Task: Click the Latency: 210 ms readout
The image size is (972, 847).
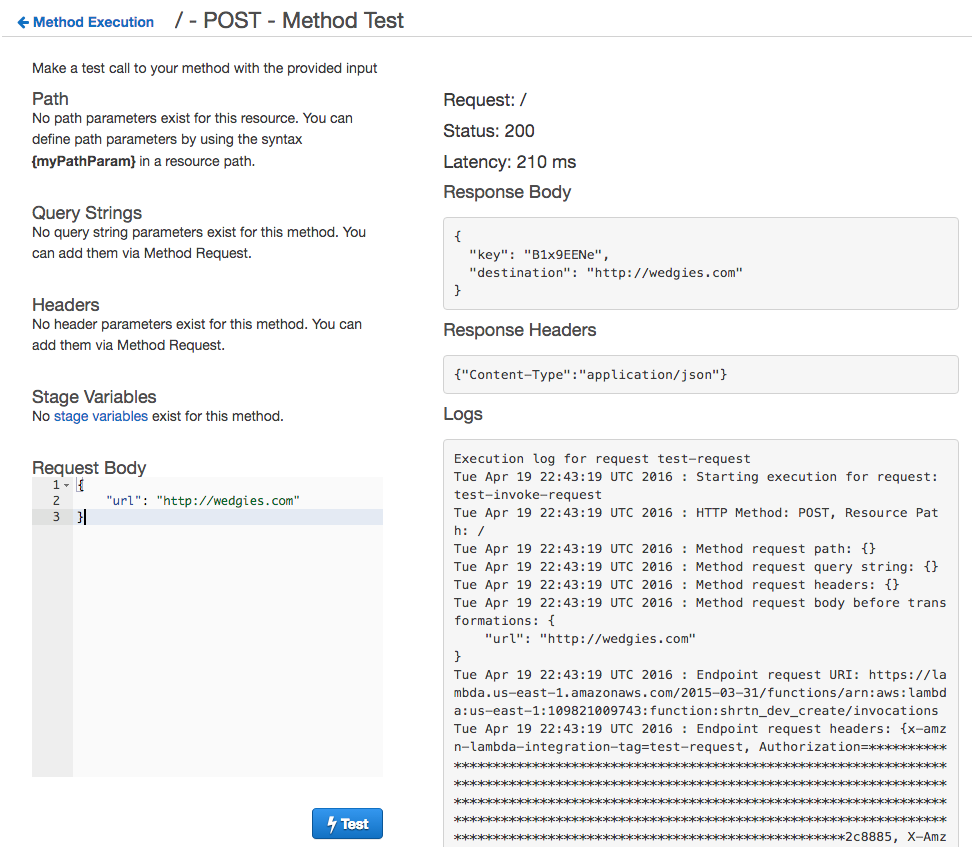Action: [x=508, y=161]
